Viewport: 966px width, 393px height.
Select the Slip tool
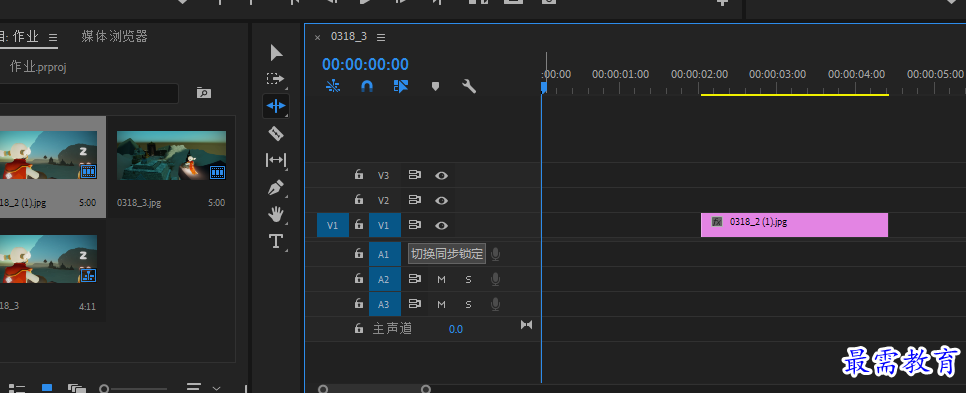pos(275,160)
